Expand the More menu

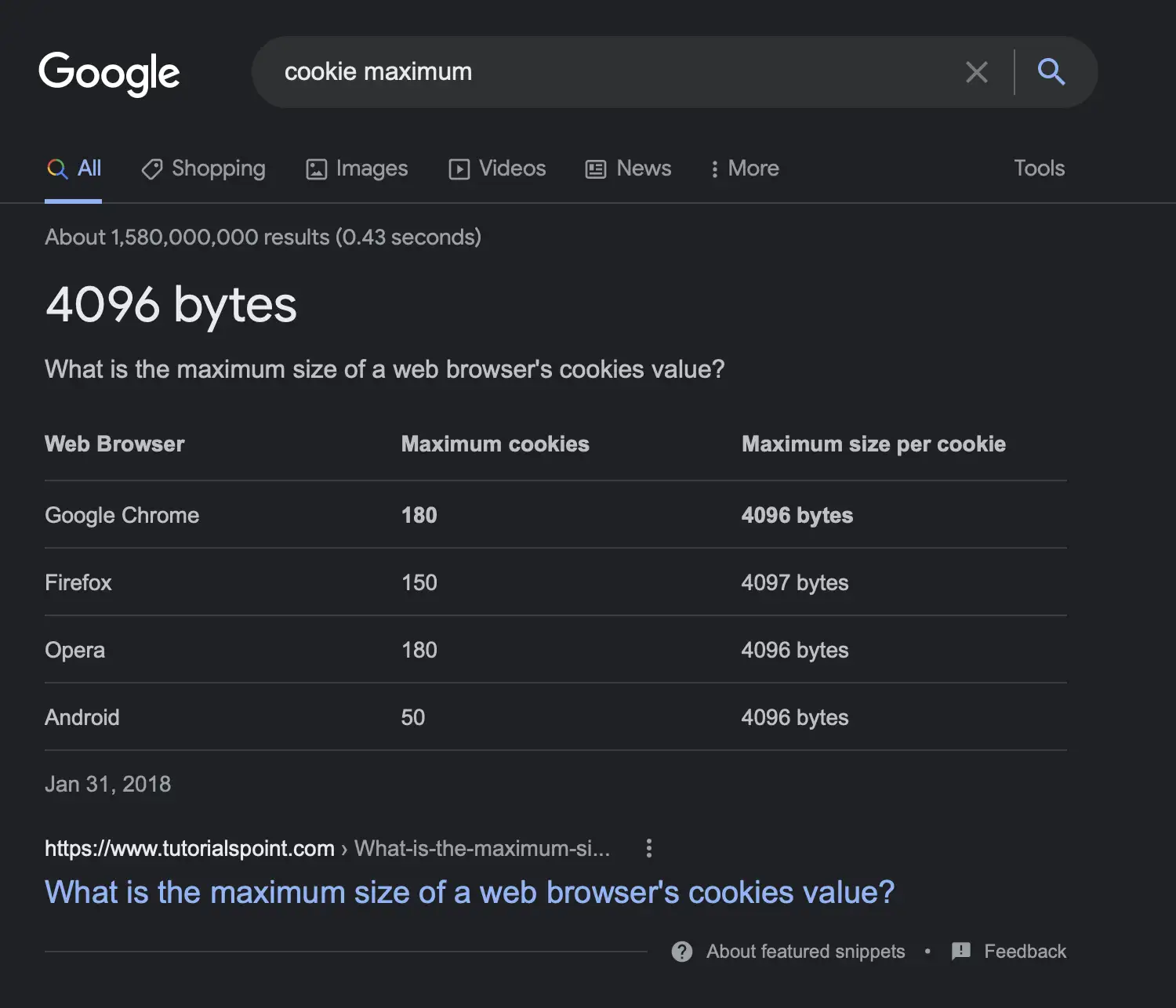pos(744,169)
